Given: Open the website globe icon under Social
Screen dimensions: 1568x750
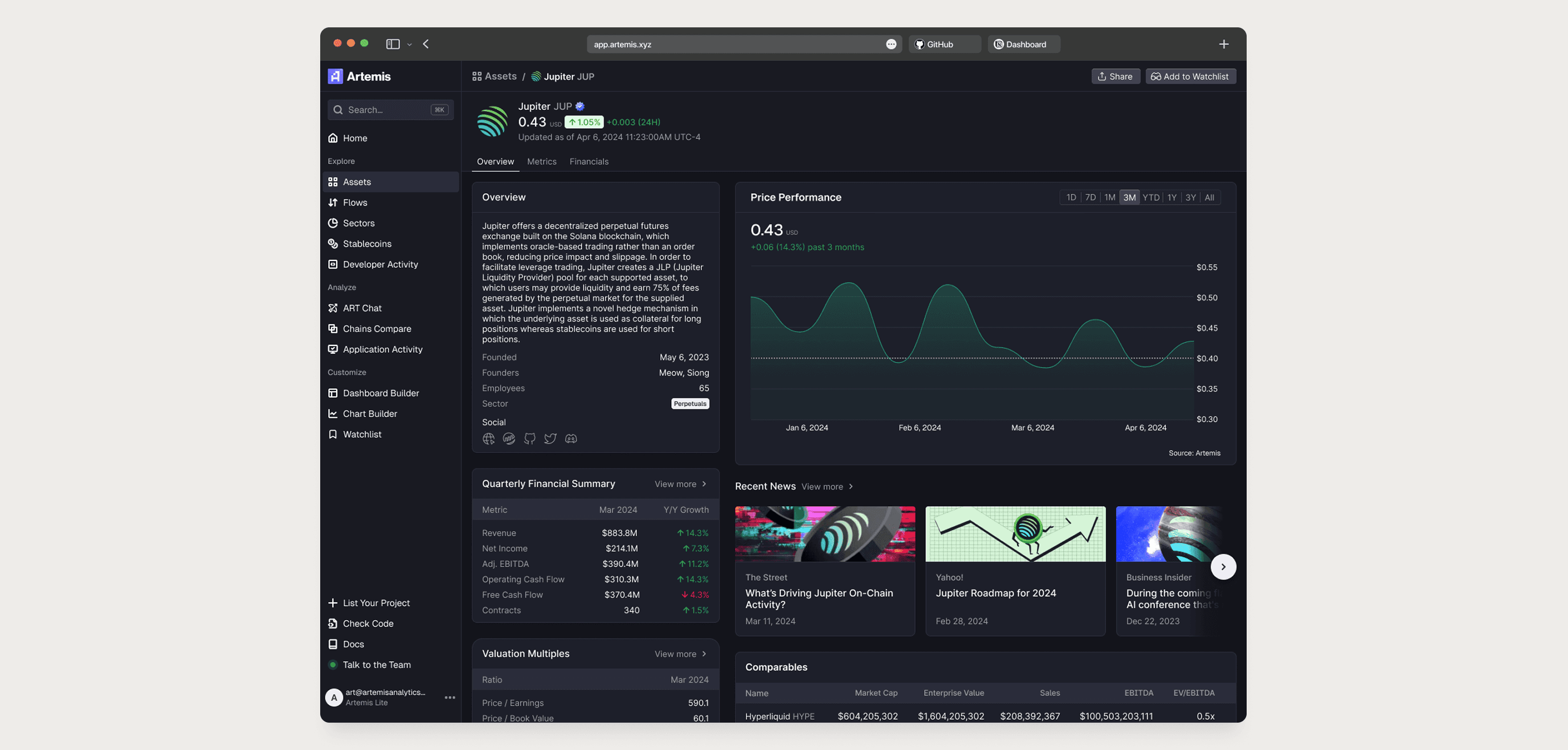Looking at the screenshot, I should tap(488, 438).
